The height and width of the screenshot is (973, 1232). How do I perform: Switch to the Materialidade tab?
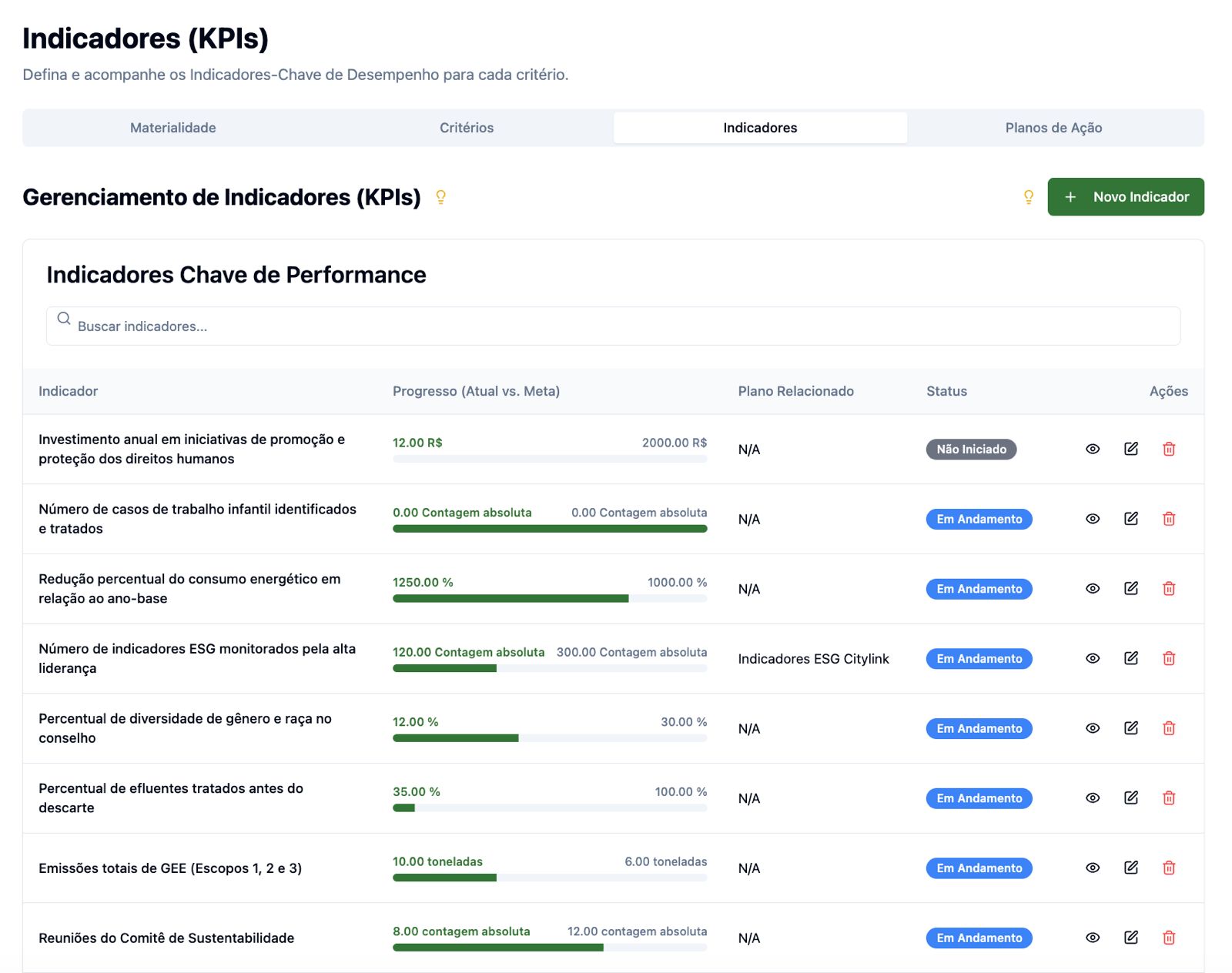pyautogui.click(x=172, y=128)
